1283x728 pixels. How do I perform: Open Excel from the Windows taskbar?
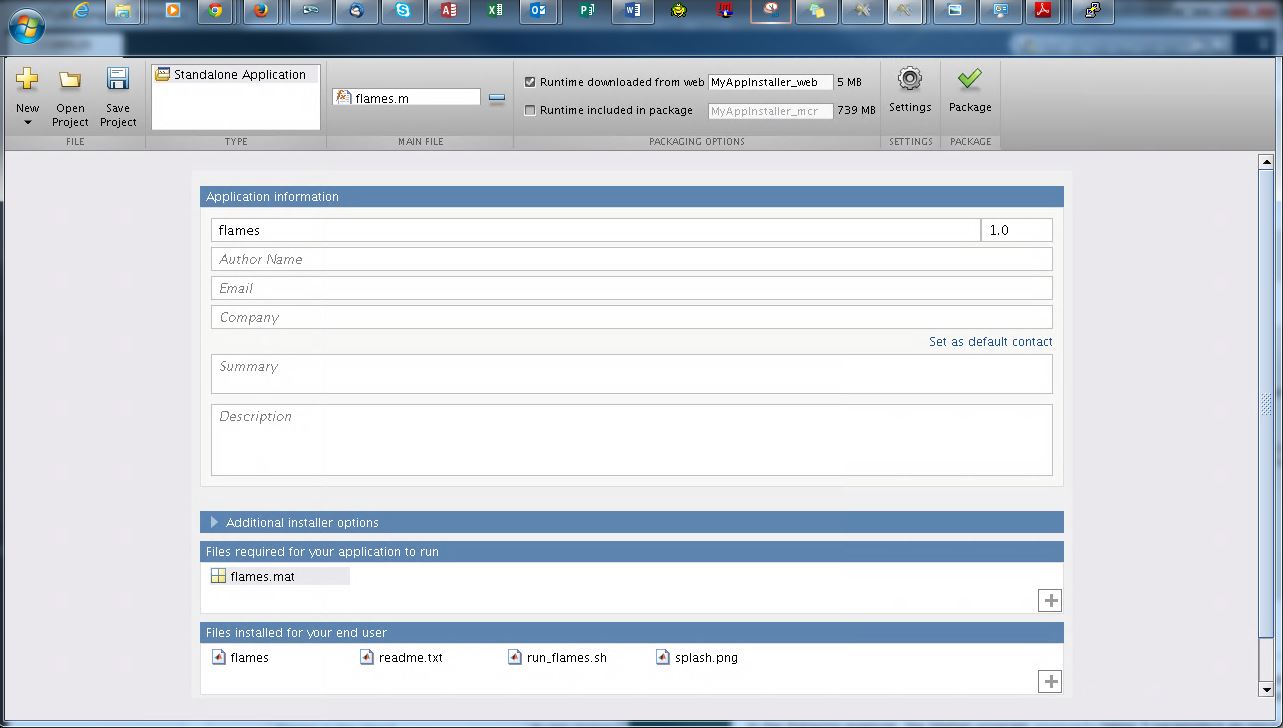(495, 11)
